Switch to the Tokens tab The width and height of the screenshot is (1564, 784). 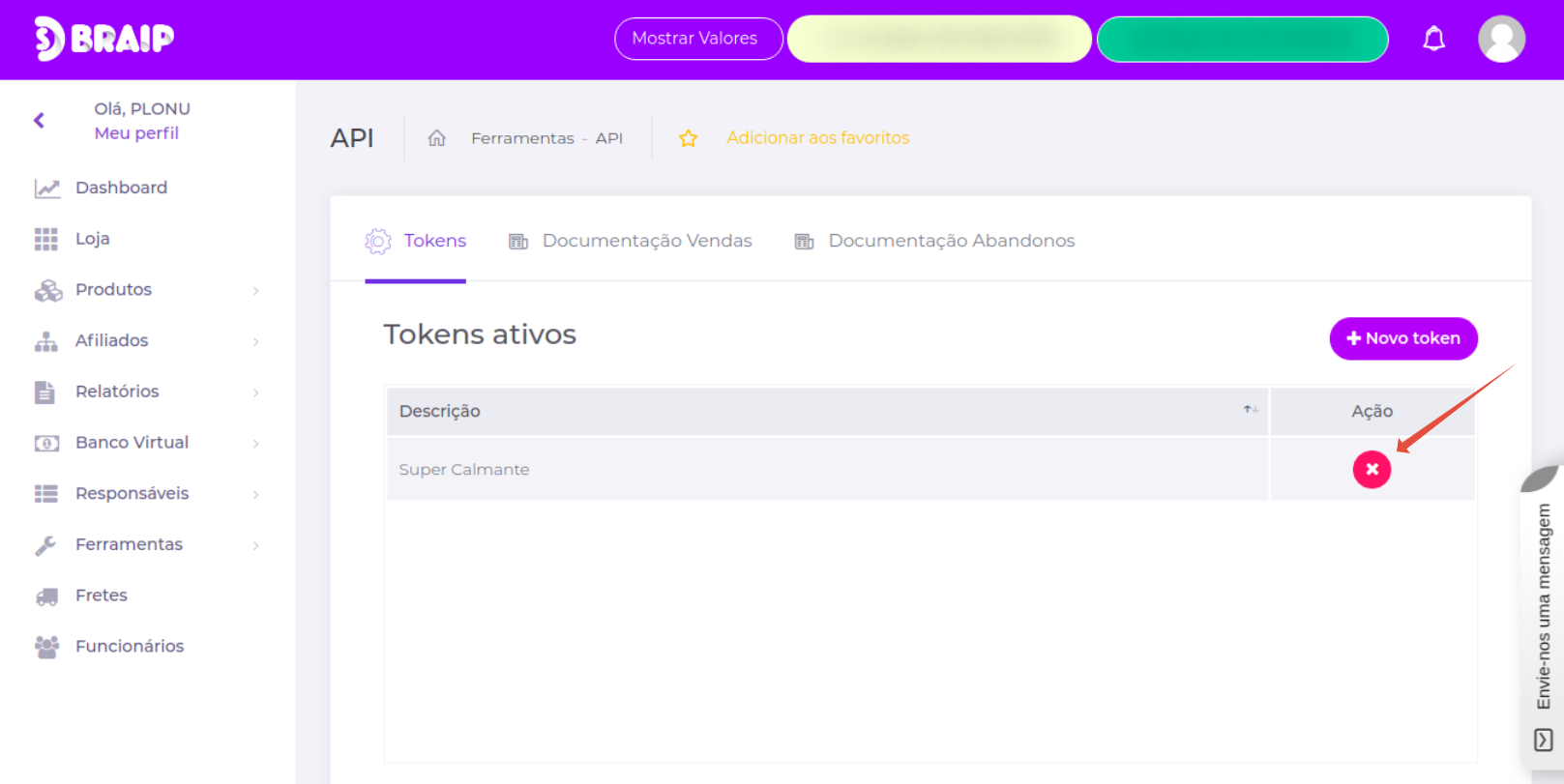click(416, 241)
